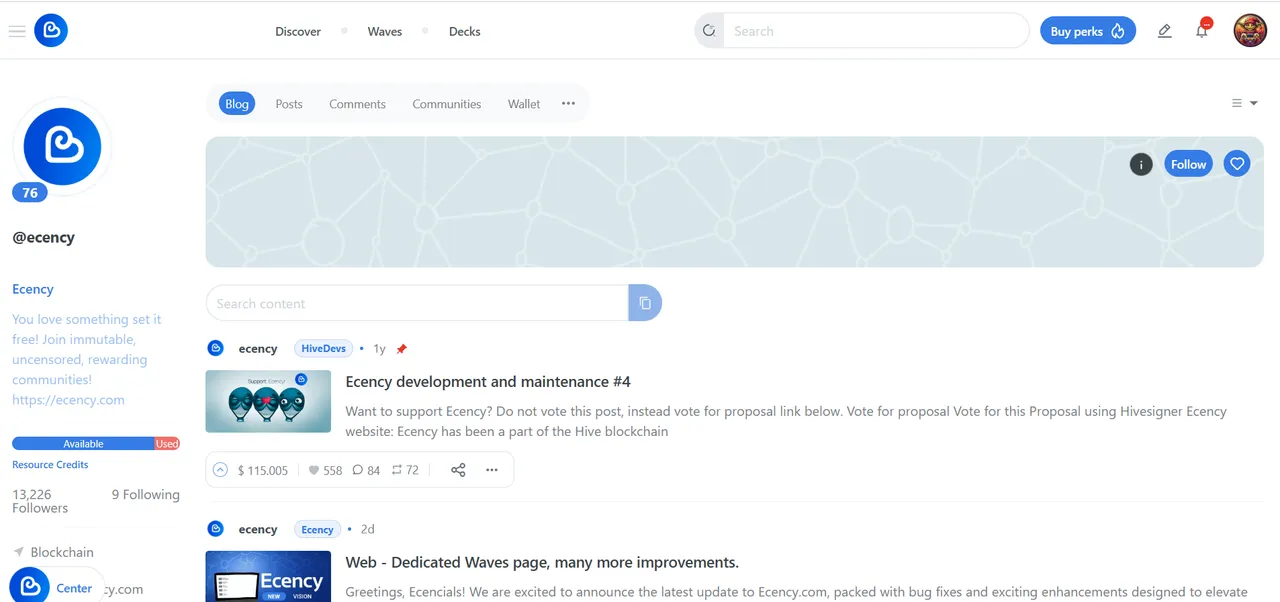Open the user avatar menu
Viewport: 1280px width, 602px height.
point(1250,31)
